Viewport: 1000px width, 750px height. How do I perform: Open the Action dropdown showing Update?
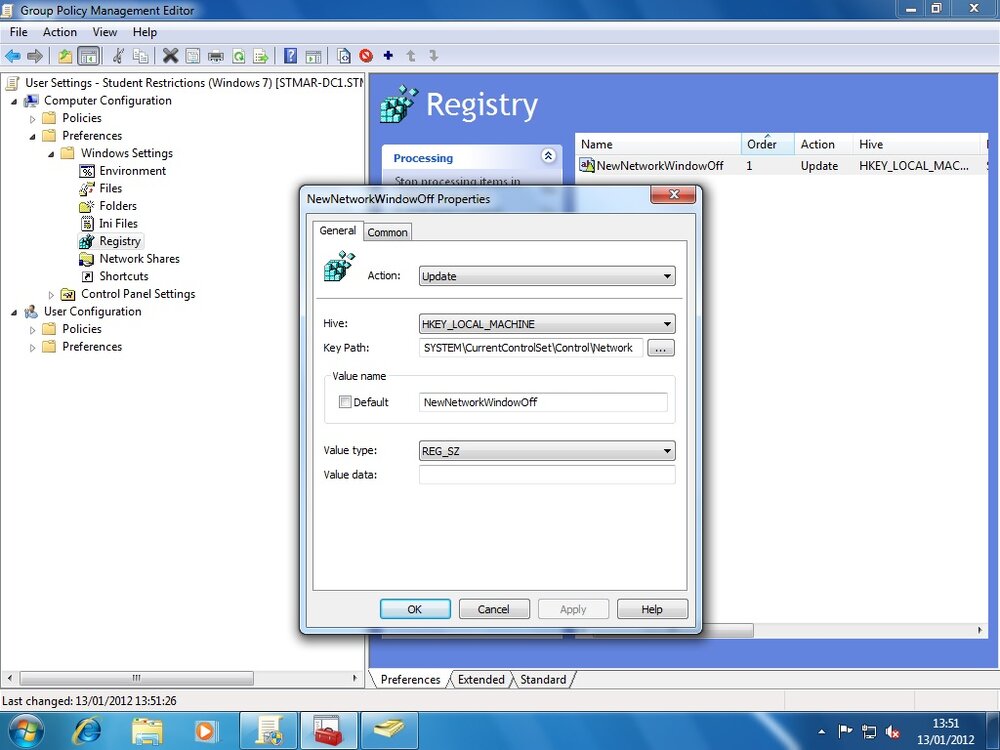pyautogui.click(x=547, y=276)
